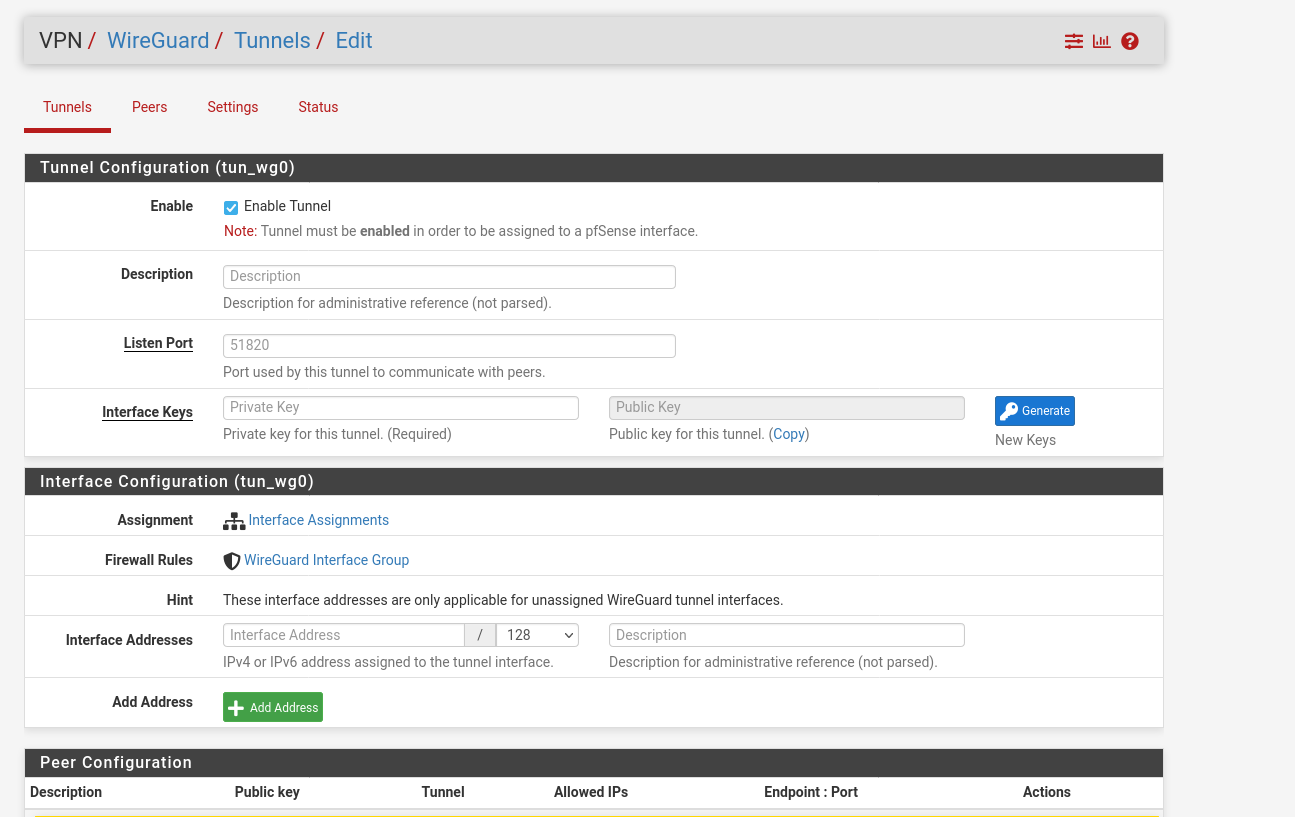Image resolution: width=1295 pixels, height=817 pixels.
Task: Click the plus icon on Add Address
Action: (x=236, y=708)
